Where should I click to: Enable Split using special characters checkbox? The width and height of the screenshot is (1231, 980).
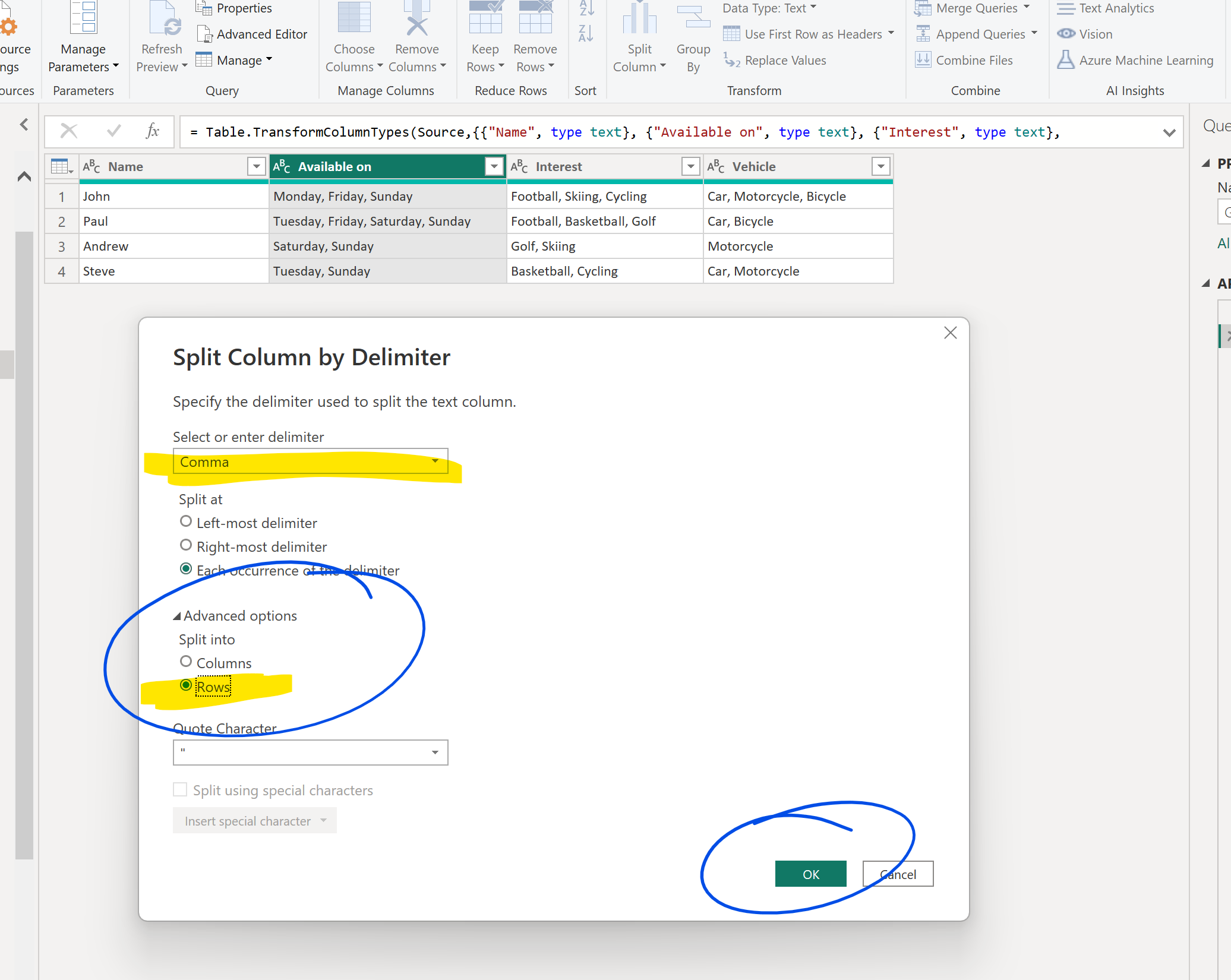(180, 789)
